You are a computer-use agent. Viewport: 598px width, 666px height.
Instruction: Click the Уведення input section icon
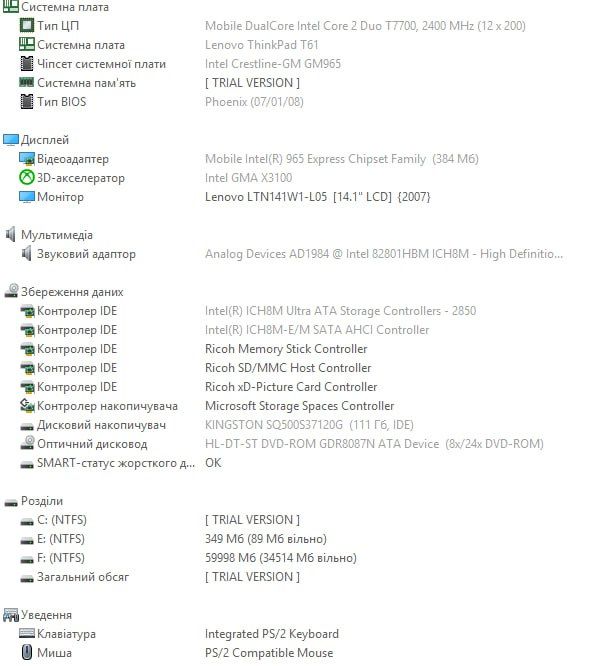pyautogui.click(x=11, y=615)
